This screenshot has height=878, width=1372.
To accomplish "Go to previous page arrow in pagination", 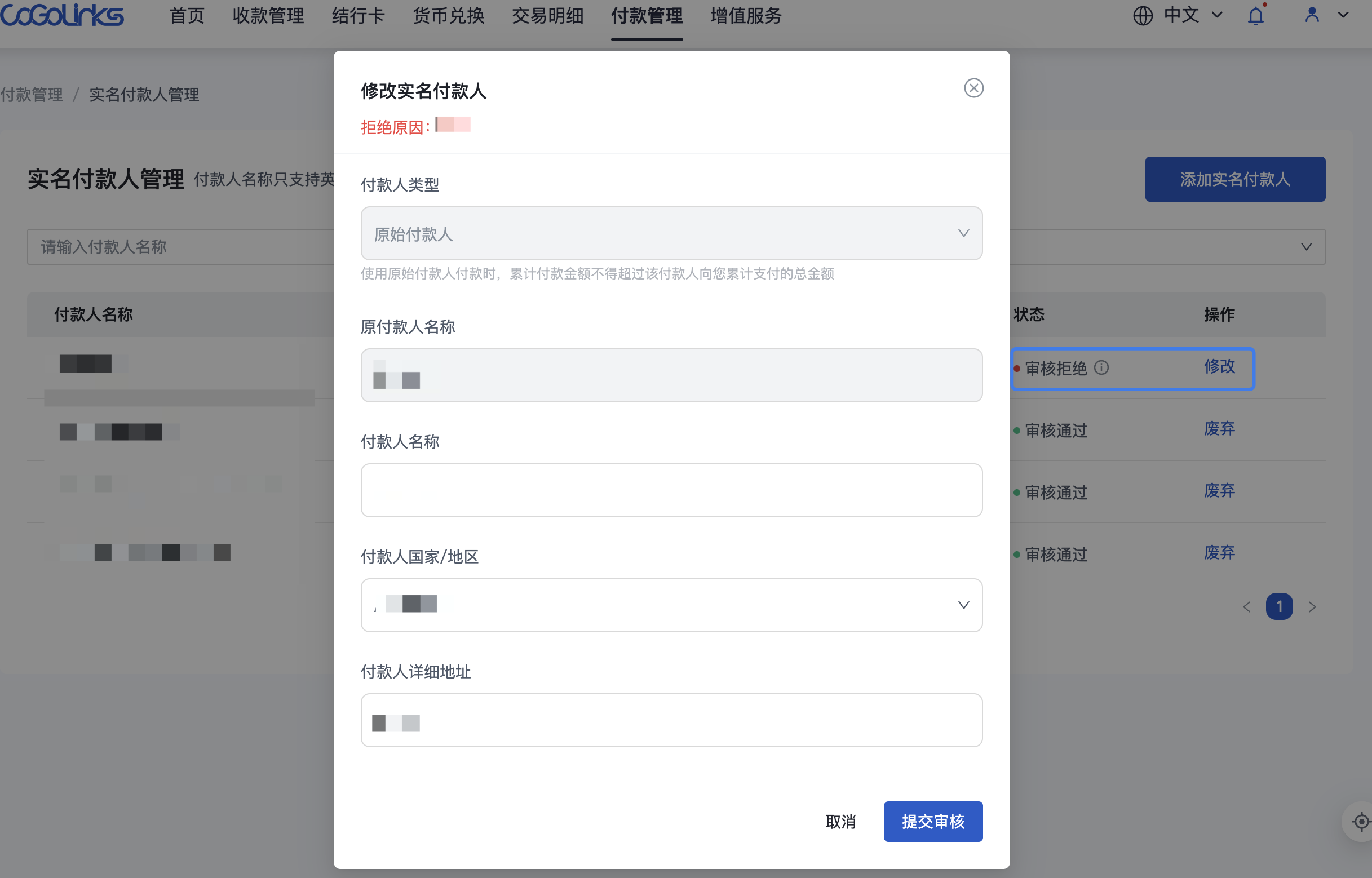I will pyautogui.click(x=1246, y=606).
